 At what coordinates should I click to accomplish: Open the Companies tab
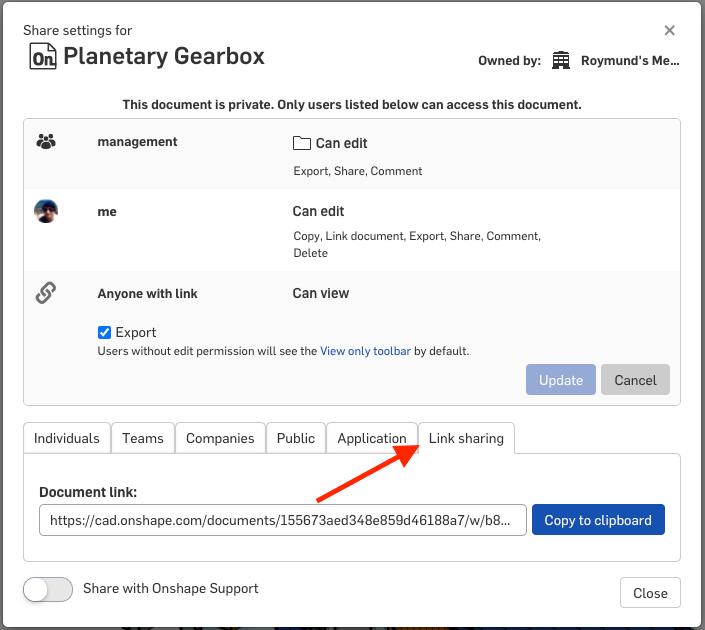coord(220,438)
